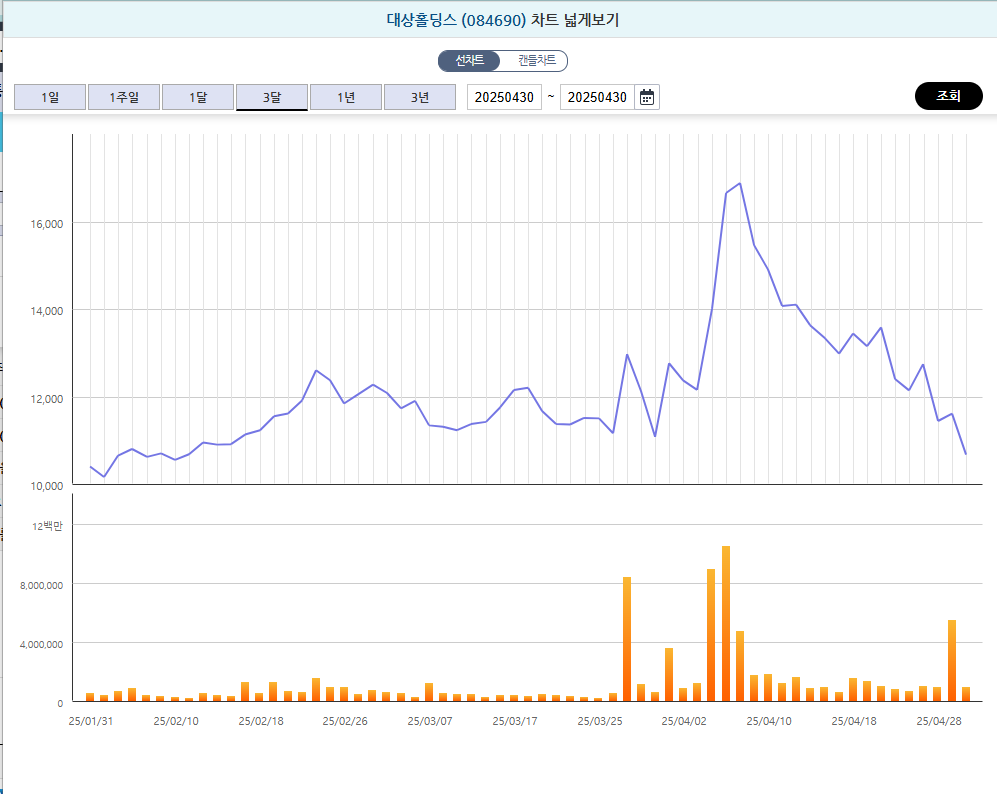Screen dimensions: 997x794
Task: Select the 1일 period button
Action: [49, 96]
